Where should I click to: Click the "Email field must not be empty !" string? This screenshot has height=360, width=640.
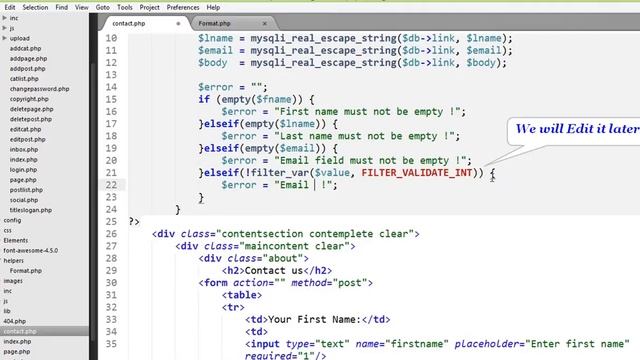point(370,160)
